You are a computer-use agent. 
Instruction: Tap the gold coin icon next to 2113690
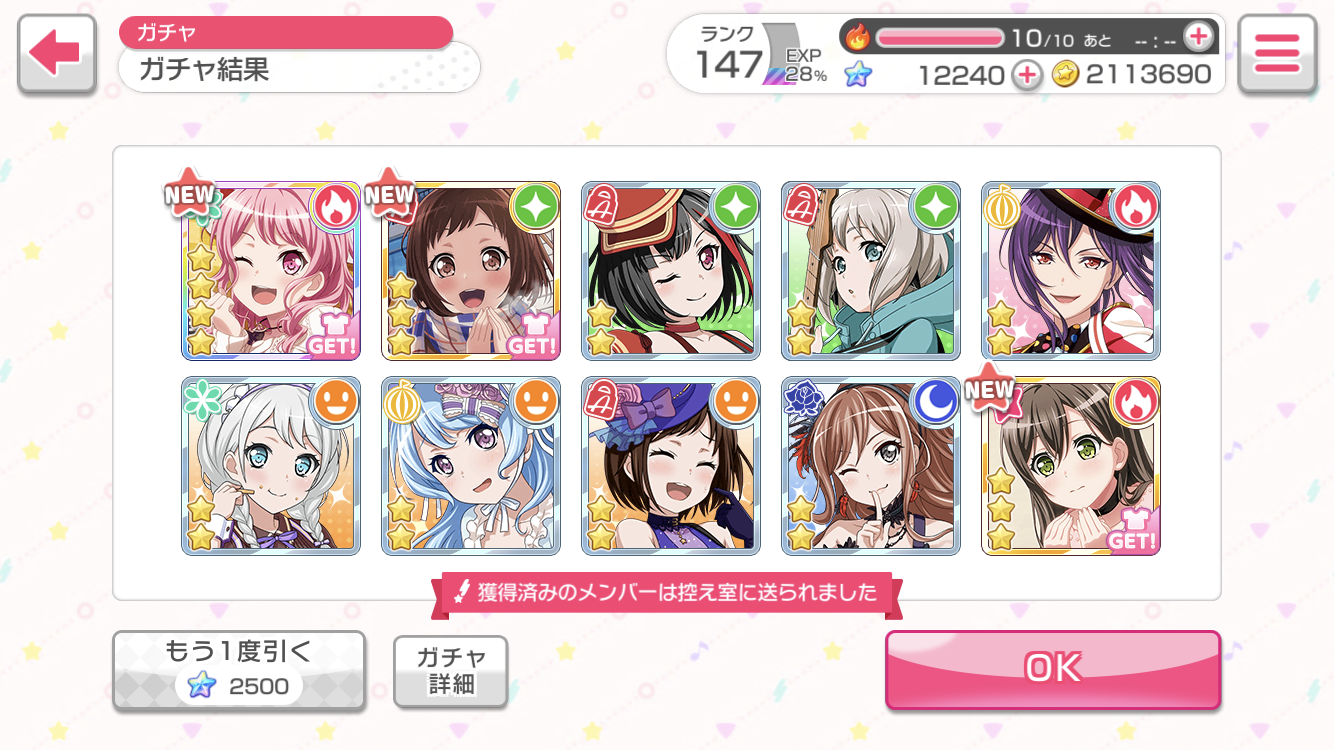pos(1066,74)
